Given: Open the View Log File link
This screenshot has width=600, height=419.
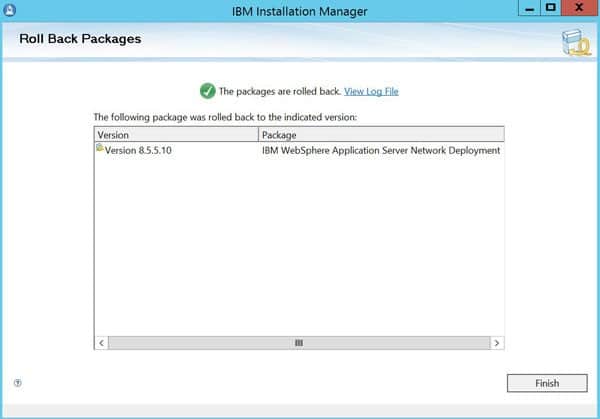Looking at the screenshot, I should (x=371, y=91).
